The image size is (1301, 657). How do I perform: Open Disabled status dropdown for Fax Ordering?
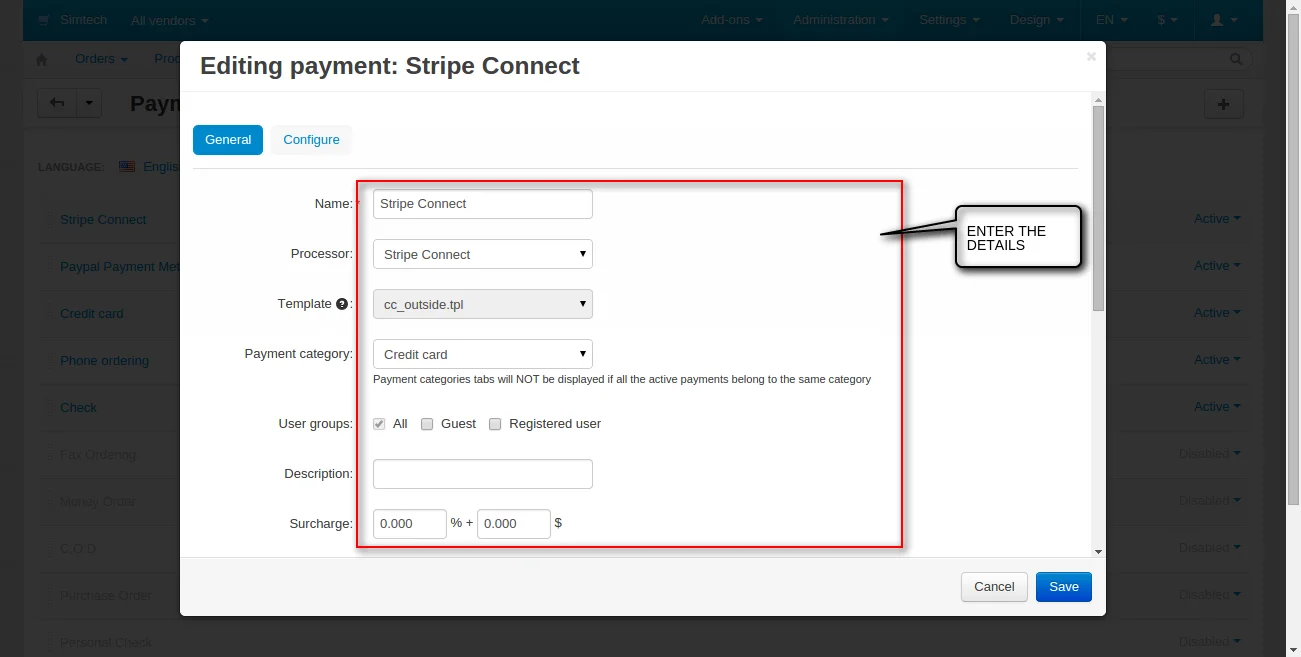point(1210,454)
